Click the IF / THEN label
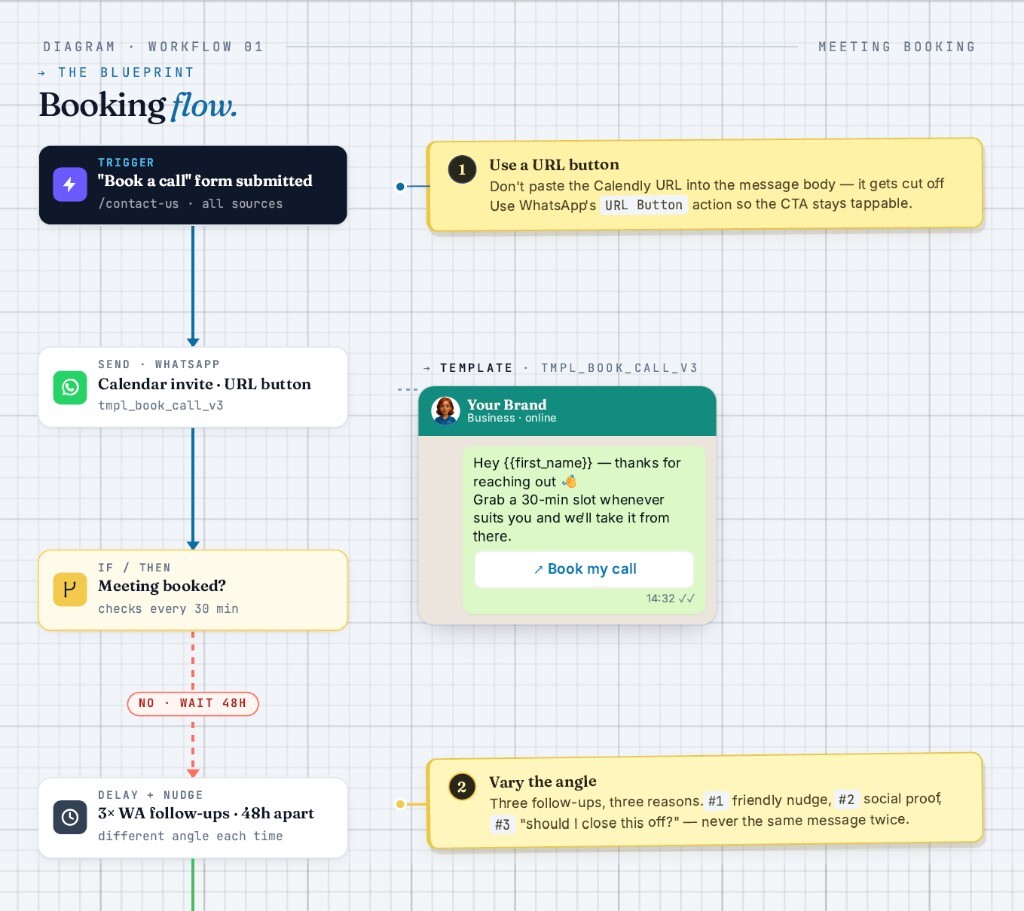Viewport: 1024px width, 911px height. click(135, 567)
